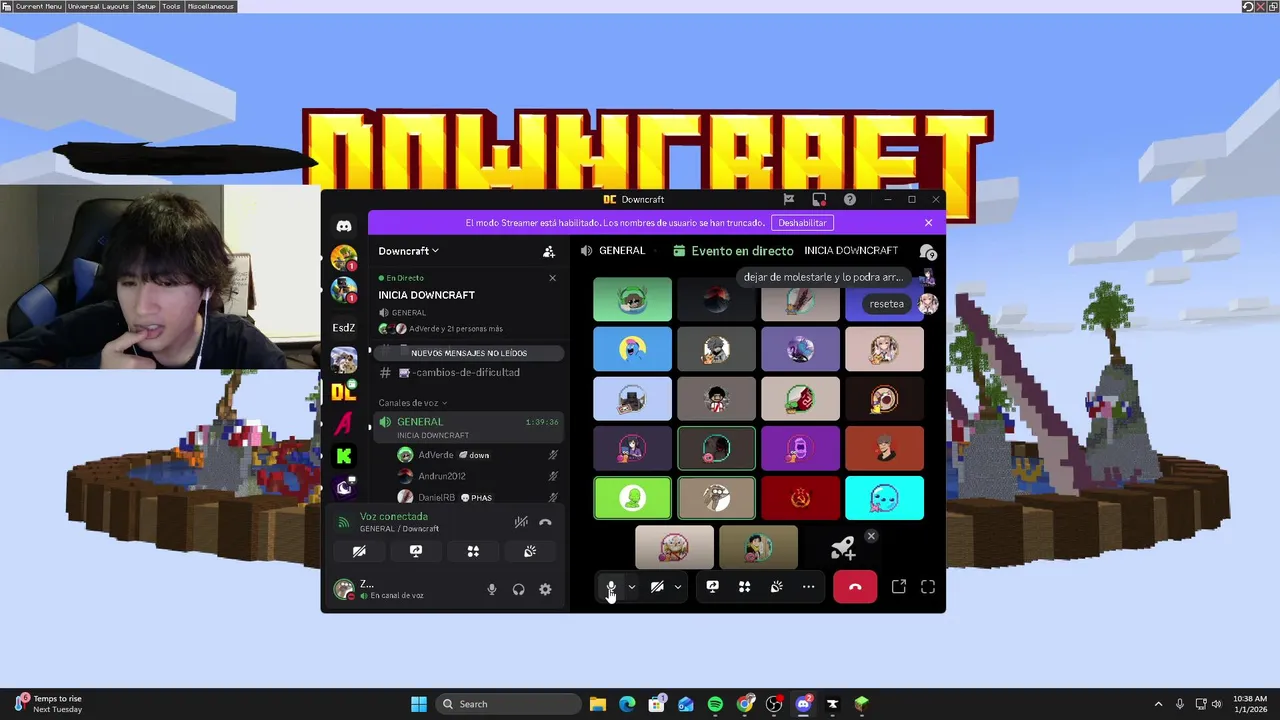Toggle deafen headphones in the user panel
This screenshot has width=1280, height=720.
pos(518,590)
